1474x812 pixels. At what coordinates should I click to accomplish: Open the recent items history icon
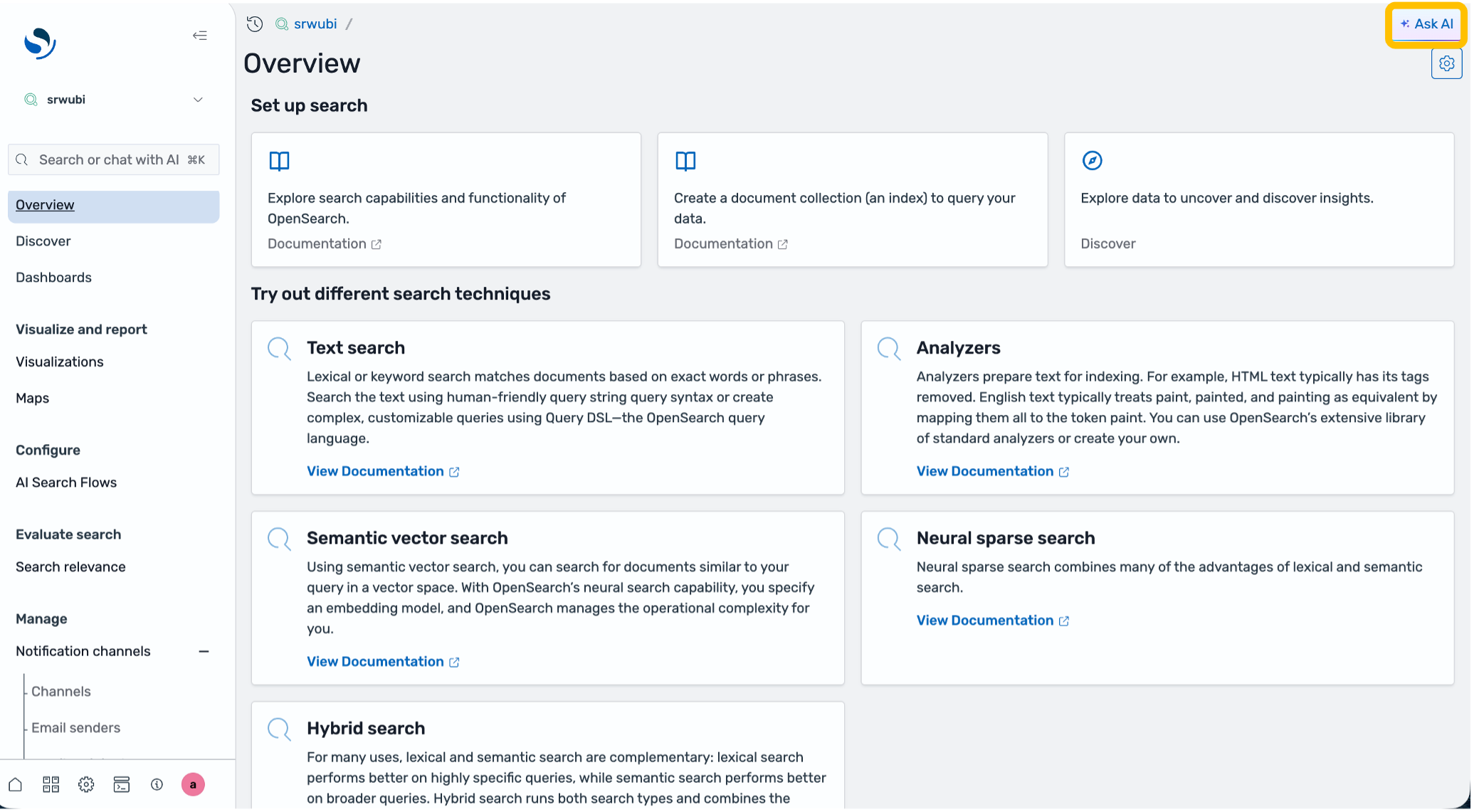pyautogui.click(x=255, y=24)
